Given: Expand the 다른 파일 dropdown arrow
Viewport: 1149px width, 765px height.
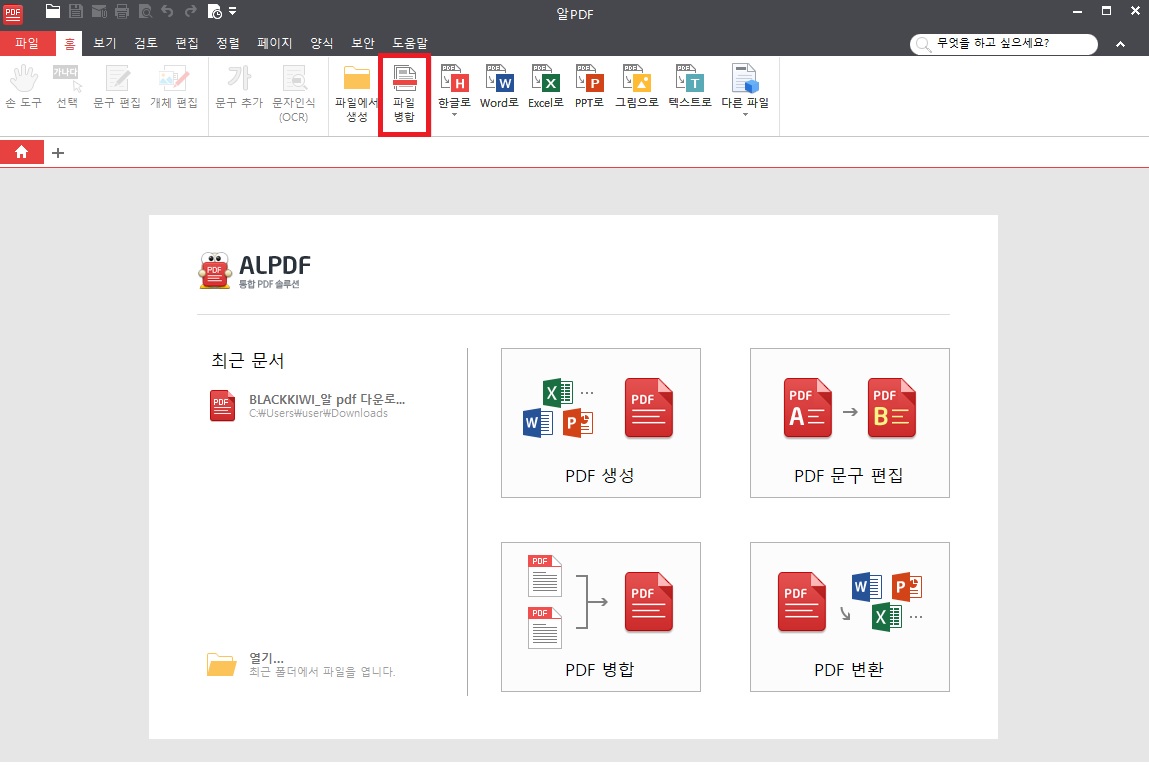Looking at the screenshot, I should [x=745, y=115].
